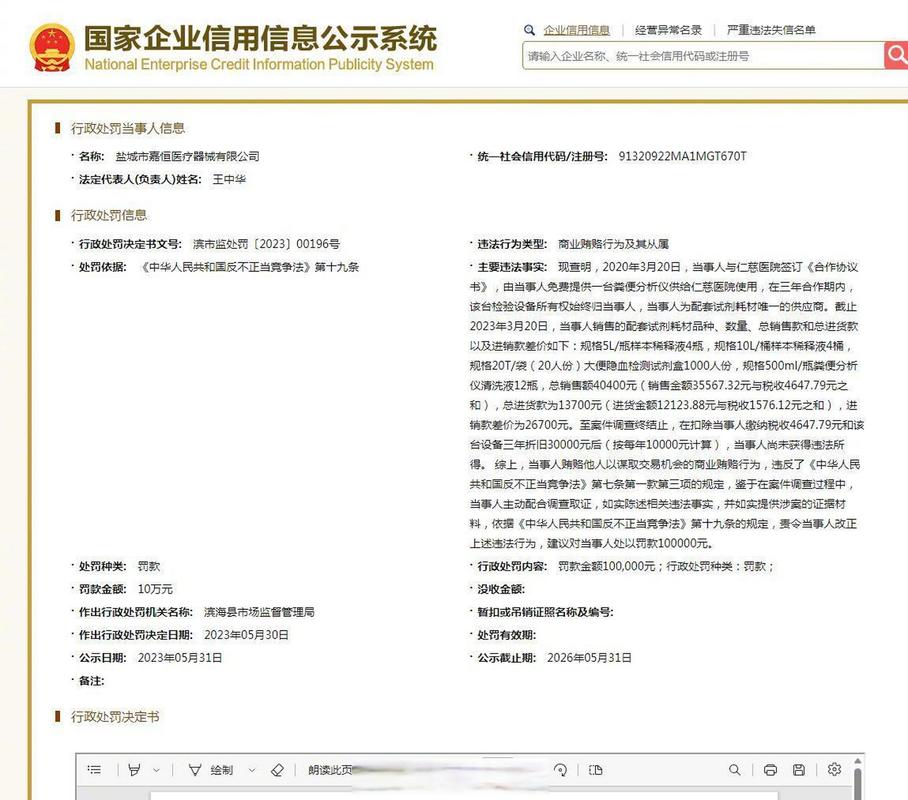Open the table of contents panel
Image resolution: width=908 pixels, height=800 pixels.
click(x=95, y=770)
